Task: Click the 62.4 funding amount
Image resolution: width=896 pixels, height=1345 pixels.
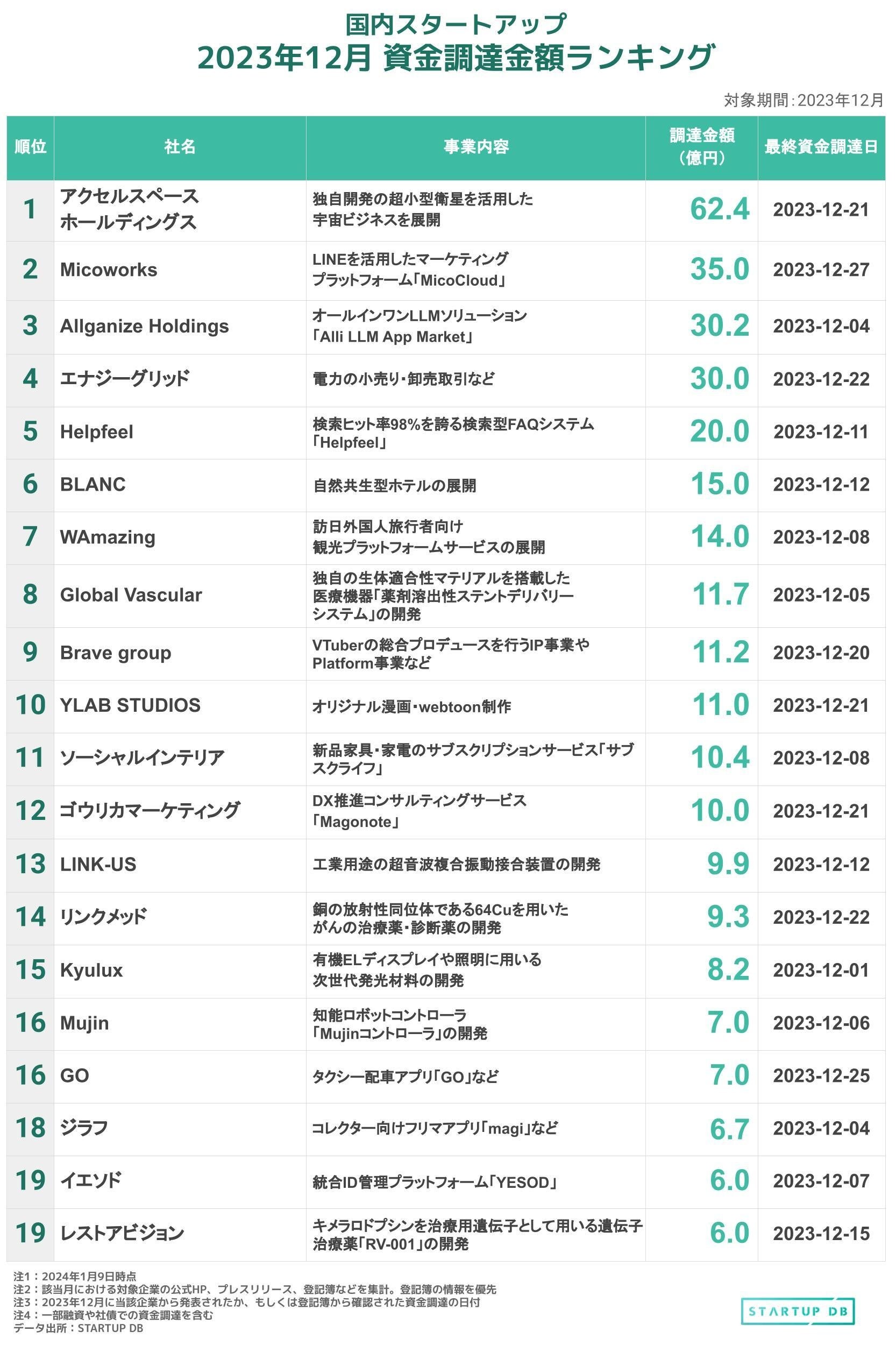Action: pyautogui.click(x=719, y=209)
